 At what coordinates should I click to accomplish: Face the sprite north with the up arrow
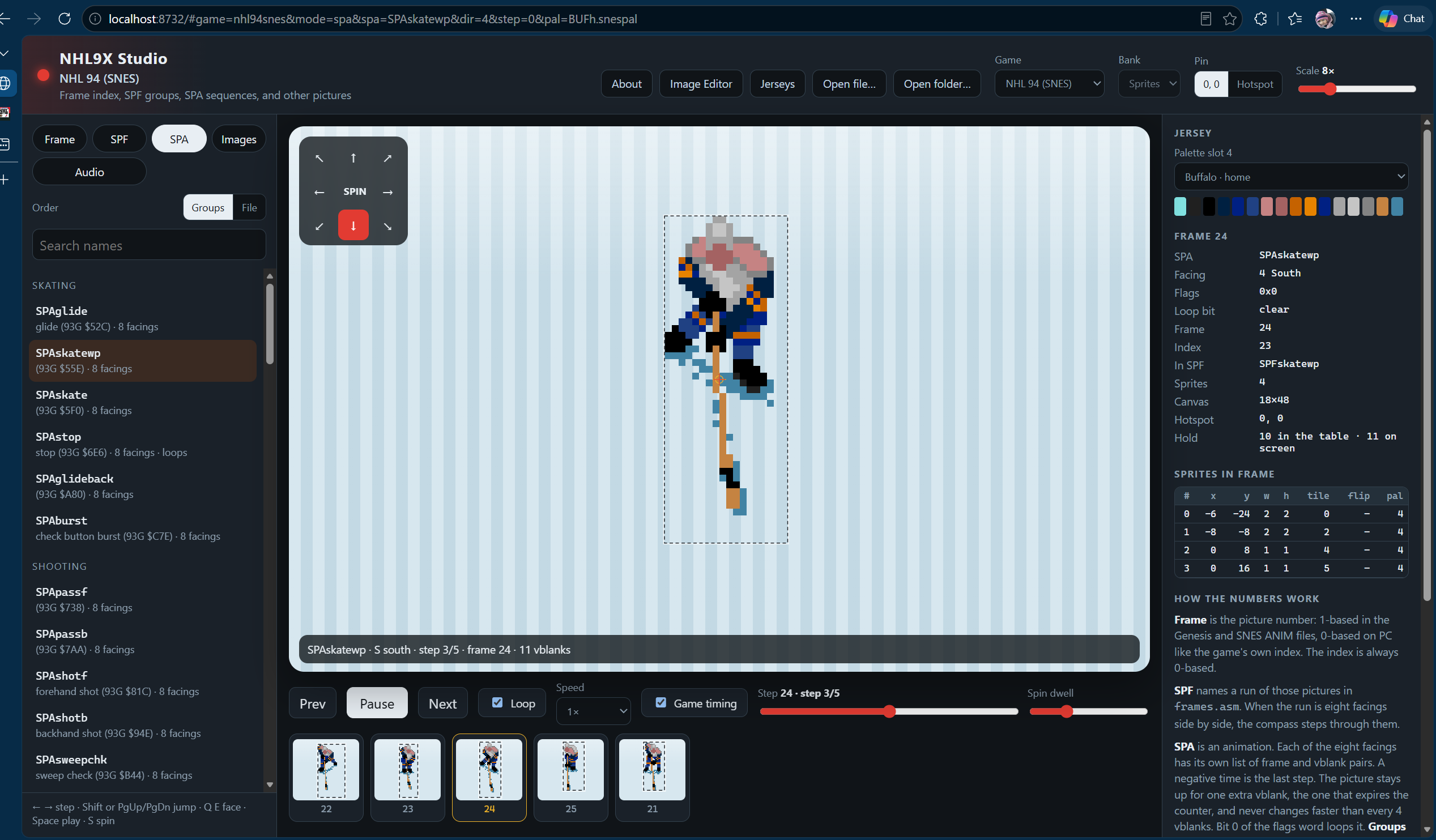[353, 158]
